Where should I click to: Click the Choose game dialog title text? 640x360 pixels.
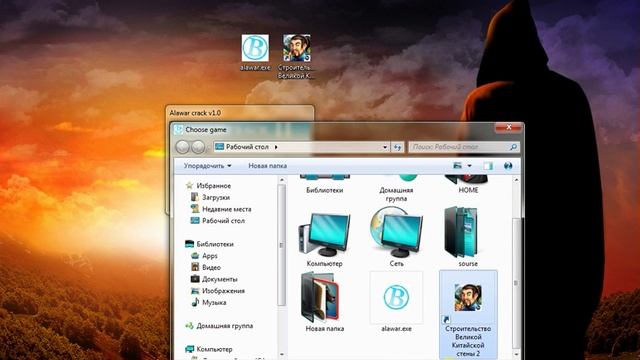click(x=206, y=130)
